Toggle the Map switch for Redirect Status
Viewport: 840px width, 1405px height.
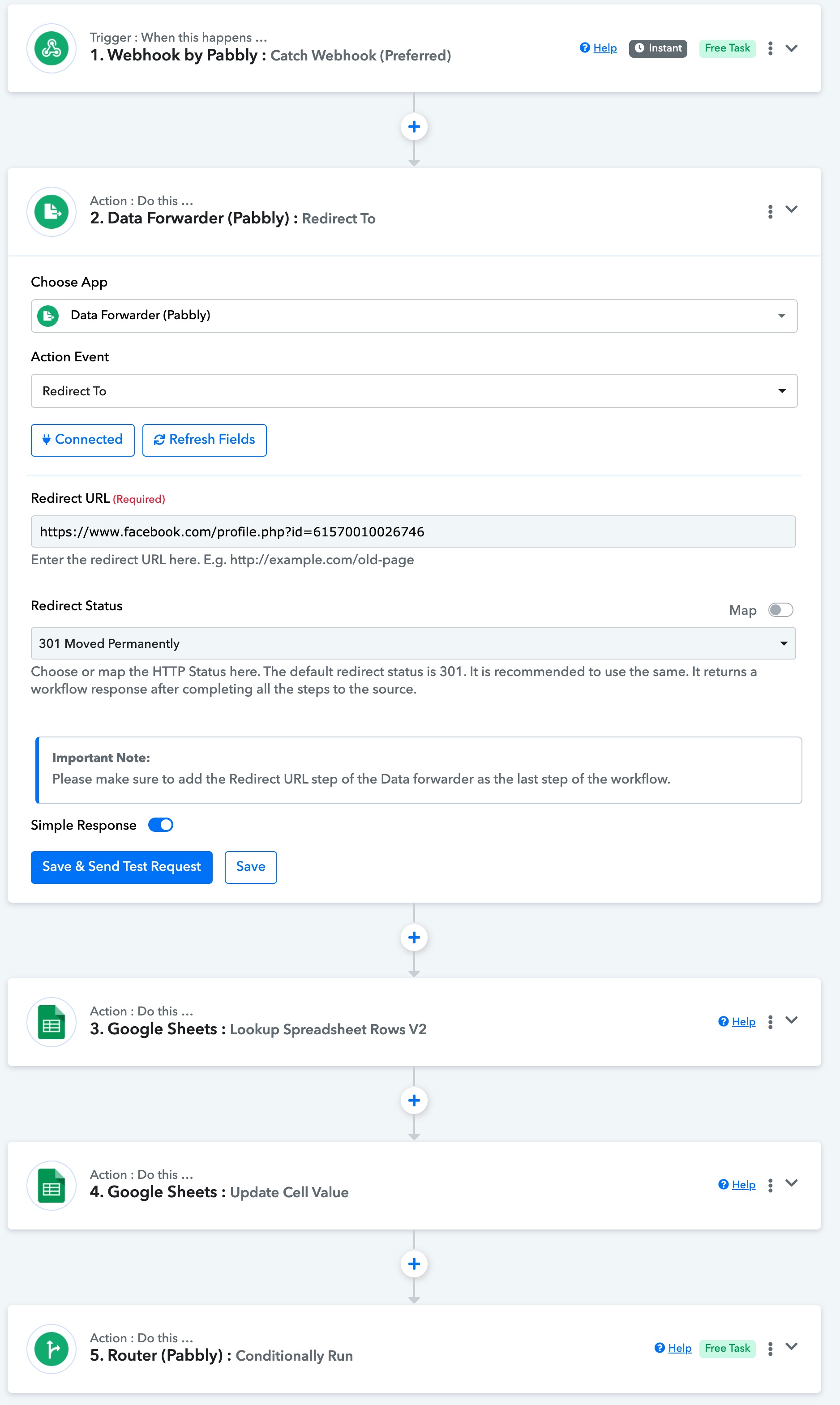tap(780, 610)
